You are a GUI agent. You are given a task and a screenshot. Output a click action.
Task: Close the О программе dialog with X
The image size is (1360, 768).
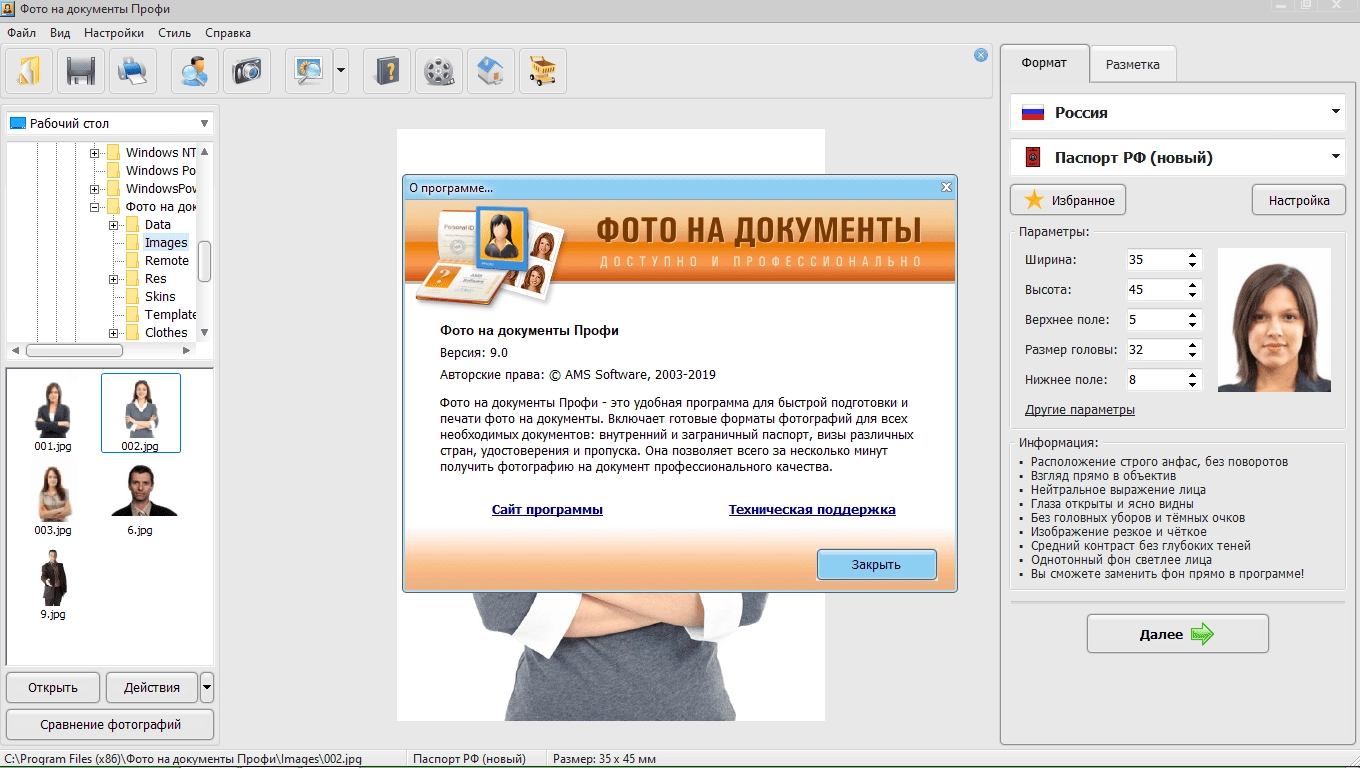pyautogui.click(x=946, y=187)
